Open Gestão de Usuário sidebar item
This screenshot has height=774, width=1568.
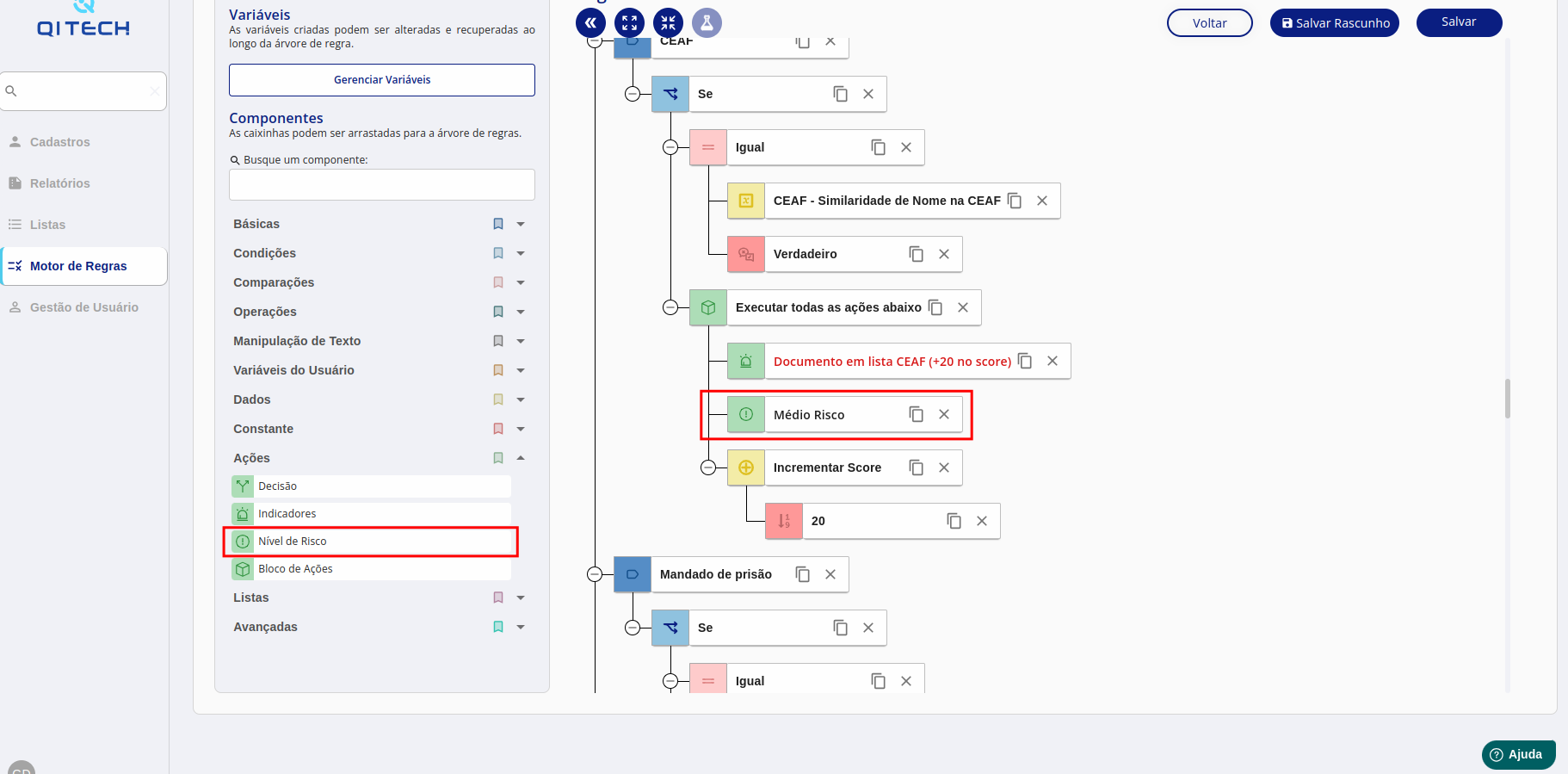pos(83,307)
